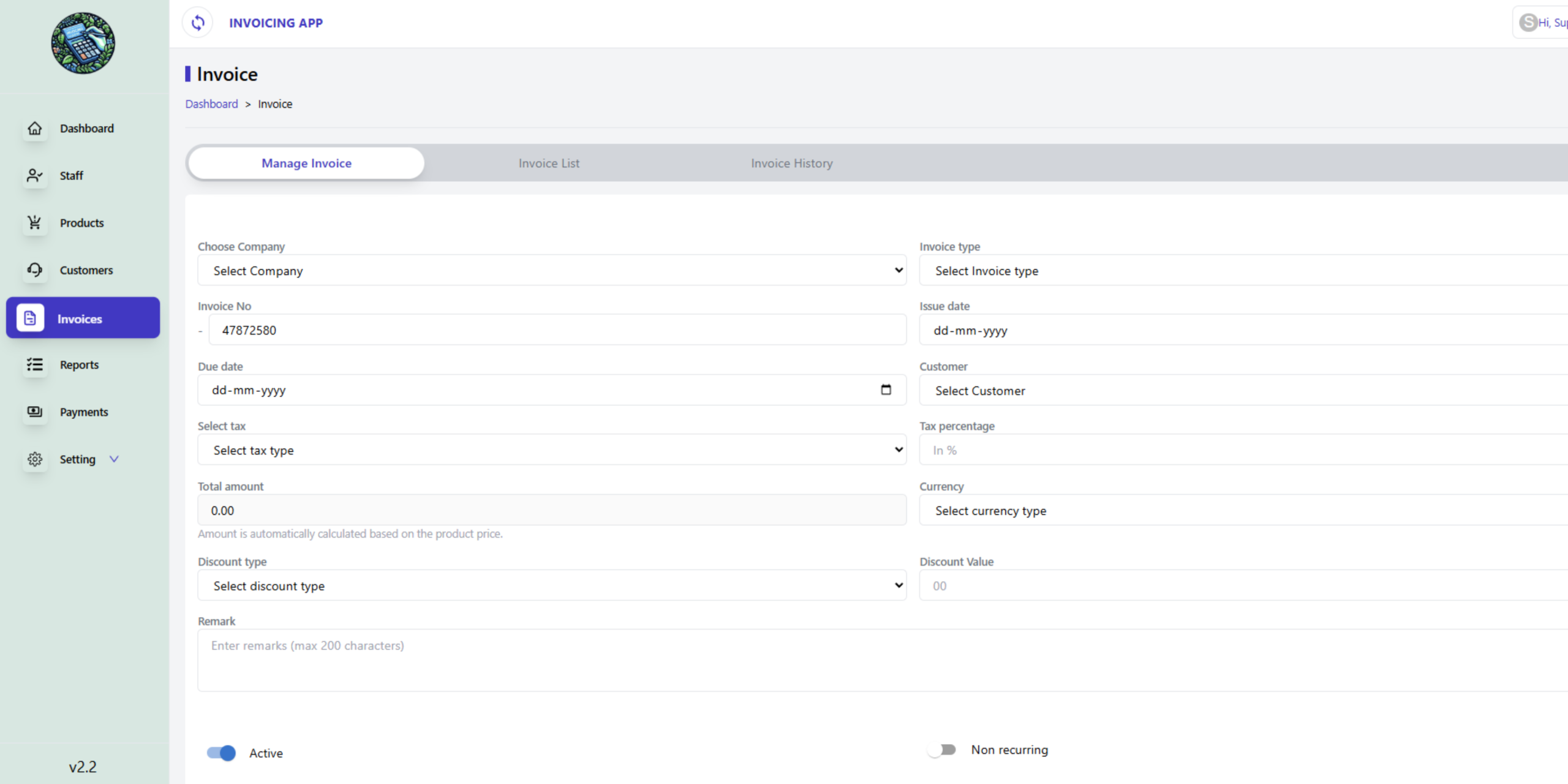Click the Invoices sidebar button
The width and height of the screenshot is (1568, 784).
point(83,318)
